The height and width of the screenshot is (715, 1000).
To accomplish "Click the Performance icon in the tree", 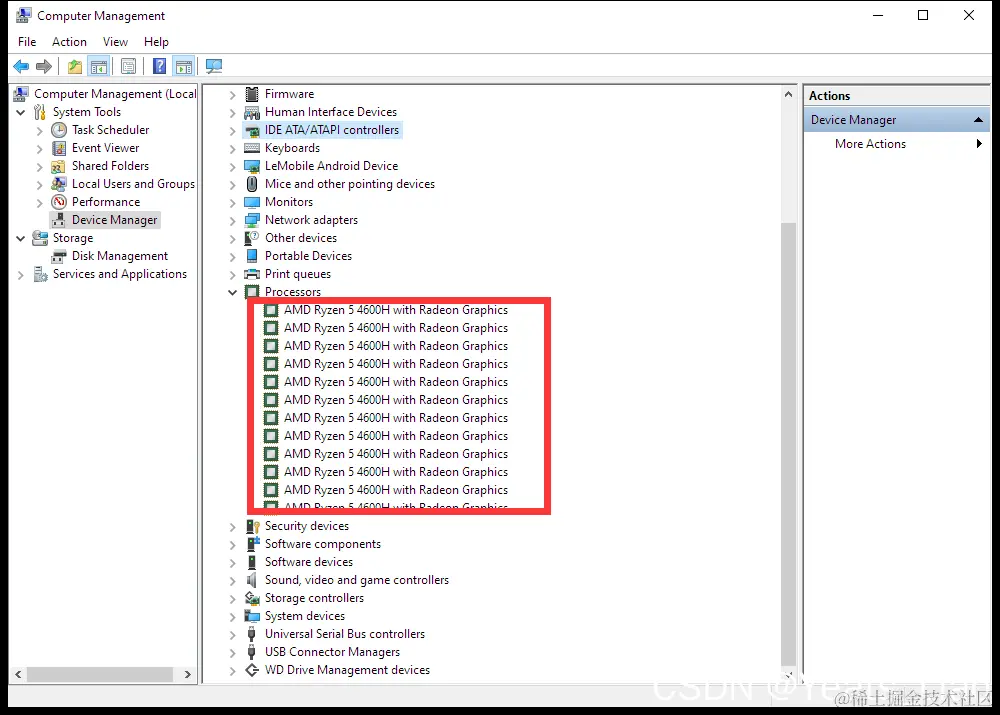I will pos(59,202).
